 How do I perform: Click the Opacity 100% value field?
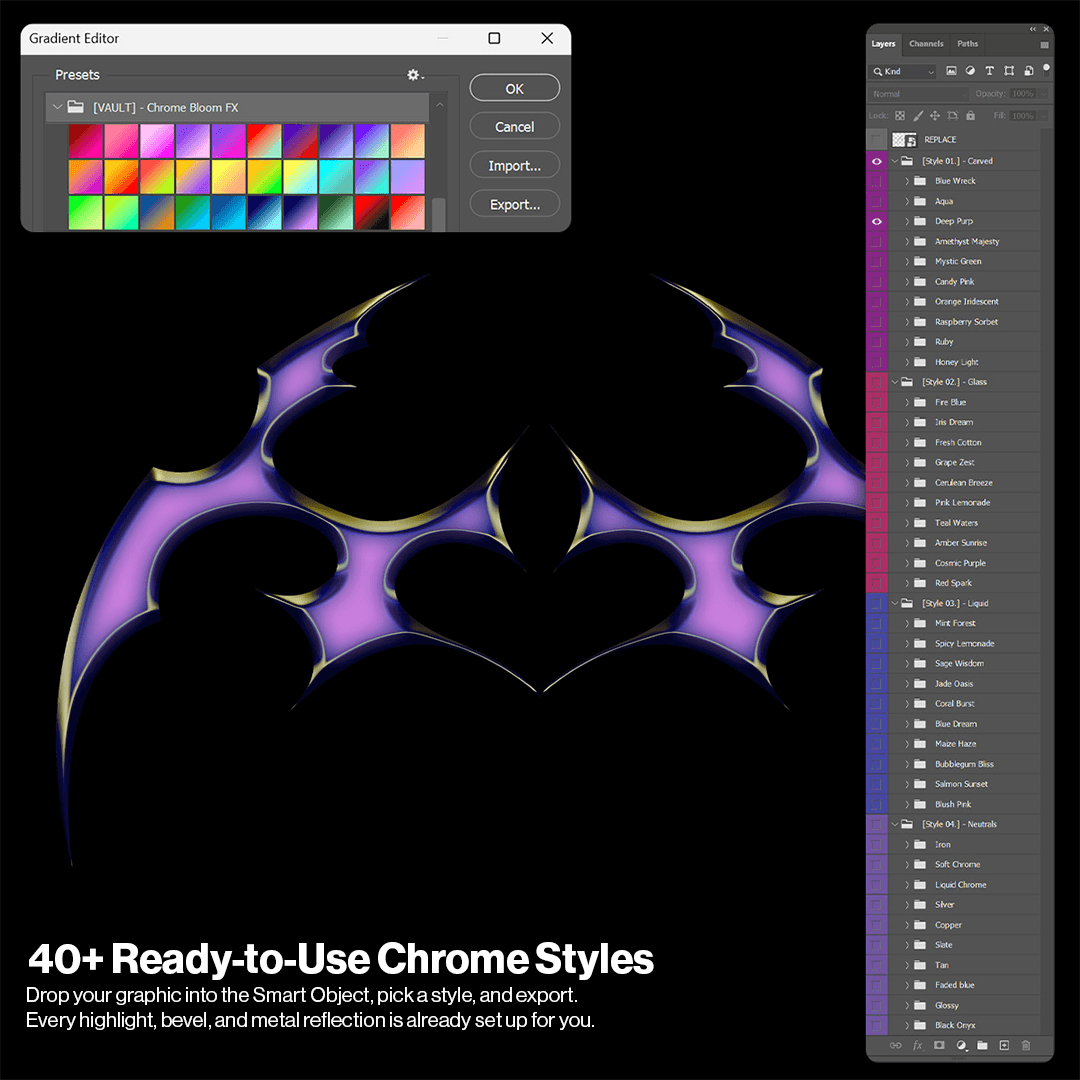[x=1023, y=94]
